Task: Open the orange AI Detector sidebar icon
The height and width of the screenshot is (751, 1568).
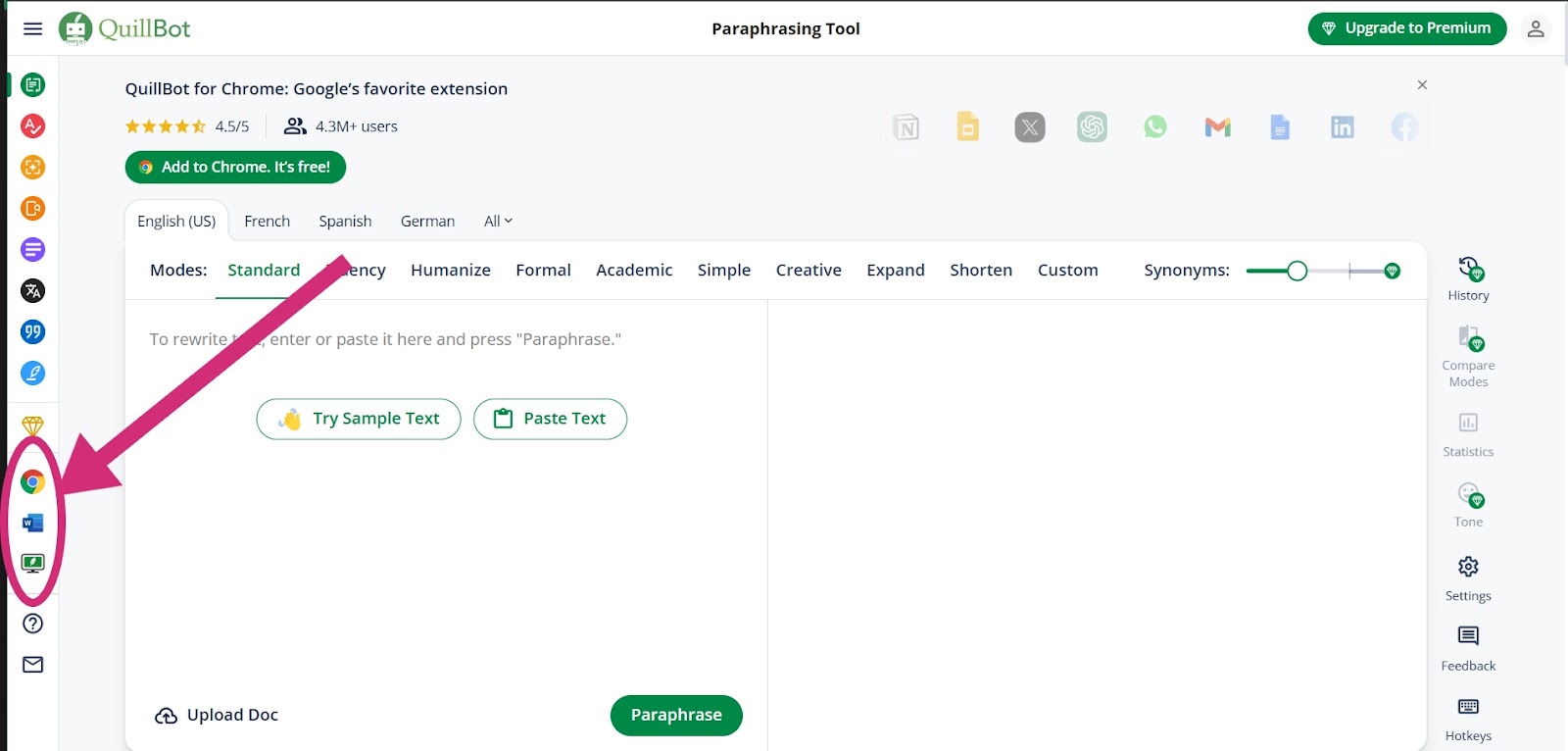Action: pos(32,168)
